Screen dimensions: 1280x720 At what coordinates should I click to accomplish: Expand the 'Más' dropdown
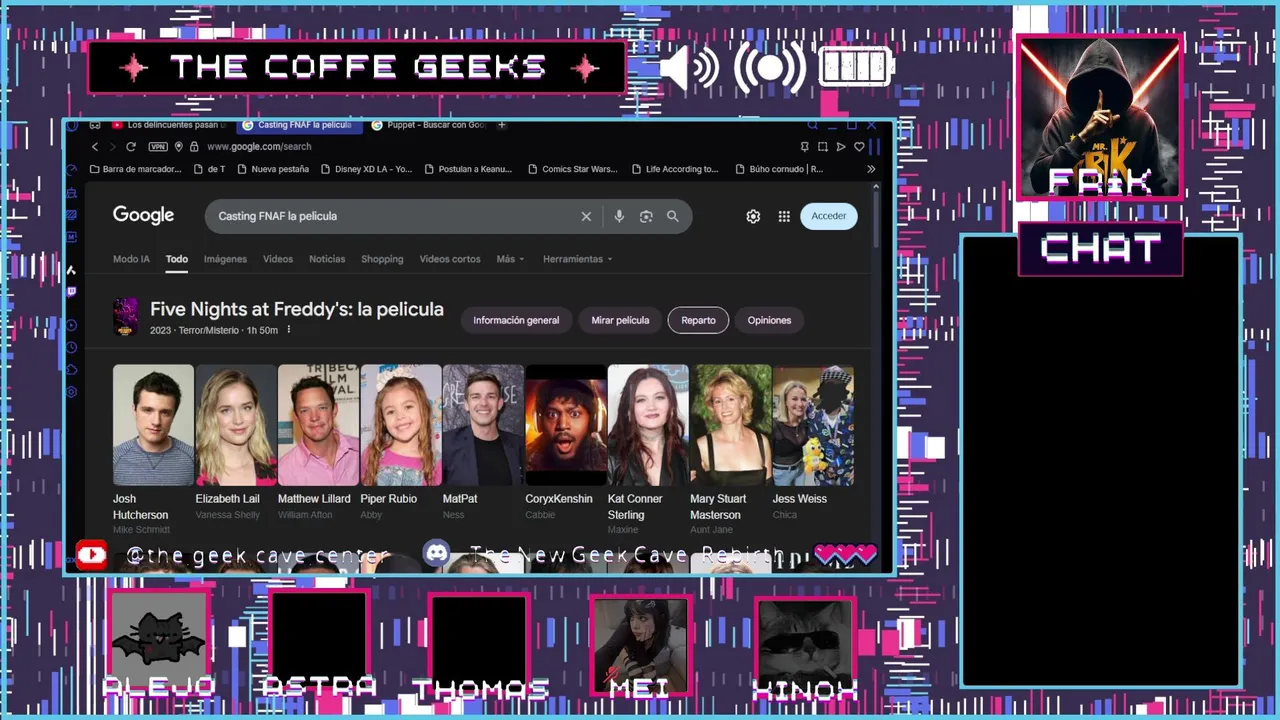click(x=510, y=259)
